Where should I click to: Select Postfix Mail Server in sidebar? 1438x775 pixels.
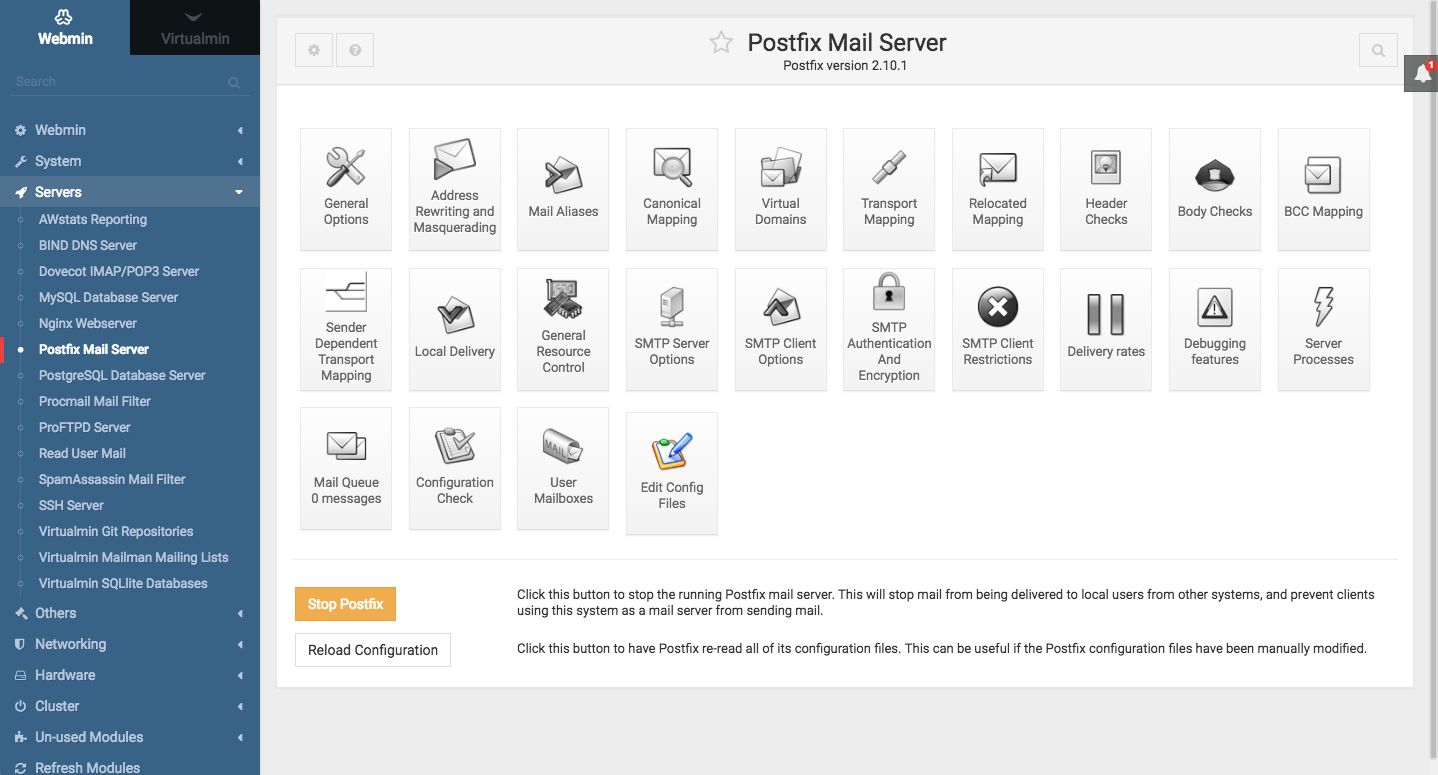click(x=94, y=349)
